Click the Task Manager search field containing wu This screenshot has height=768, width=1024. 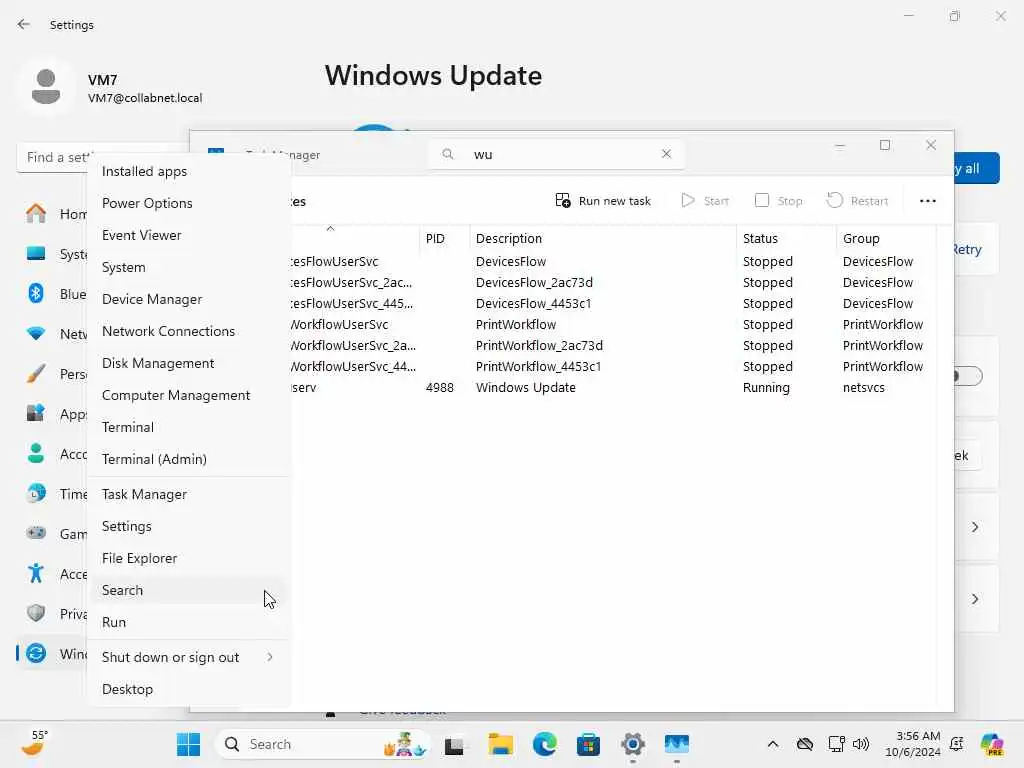click(556, 154)
